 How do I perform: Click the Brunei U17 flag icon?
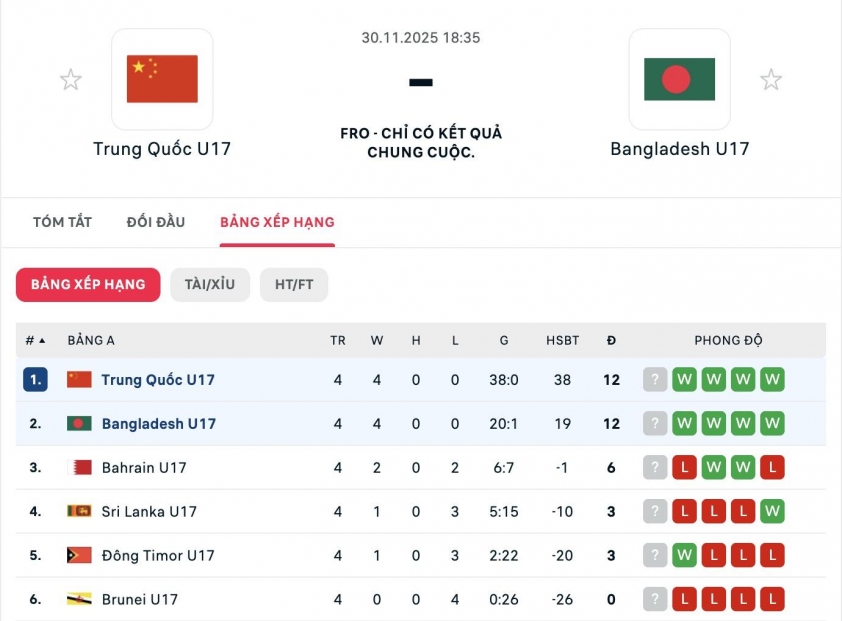[x=77, y=599]
